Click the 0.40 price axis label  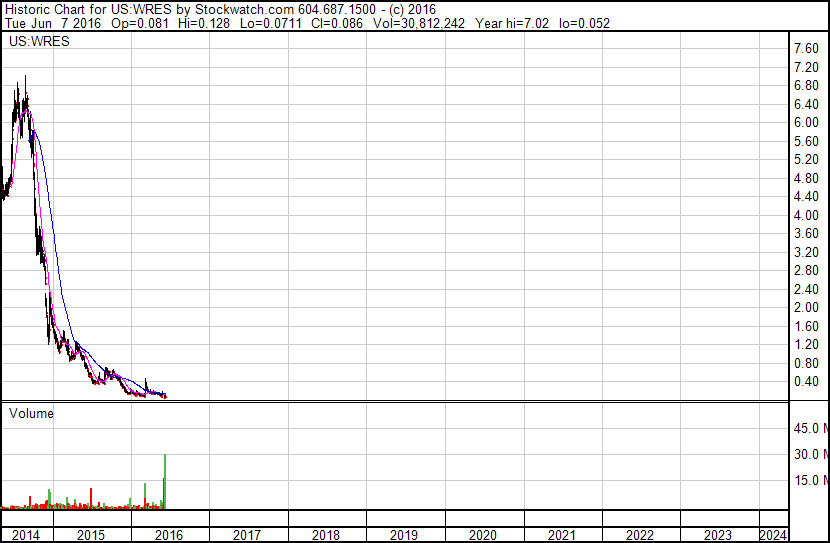[806, 382]
